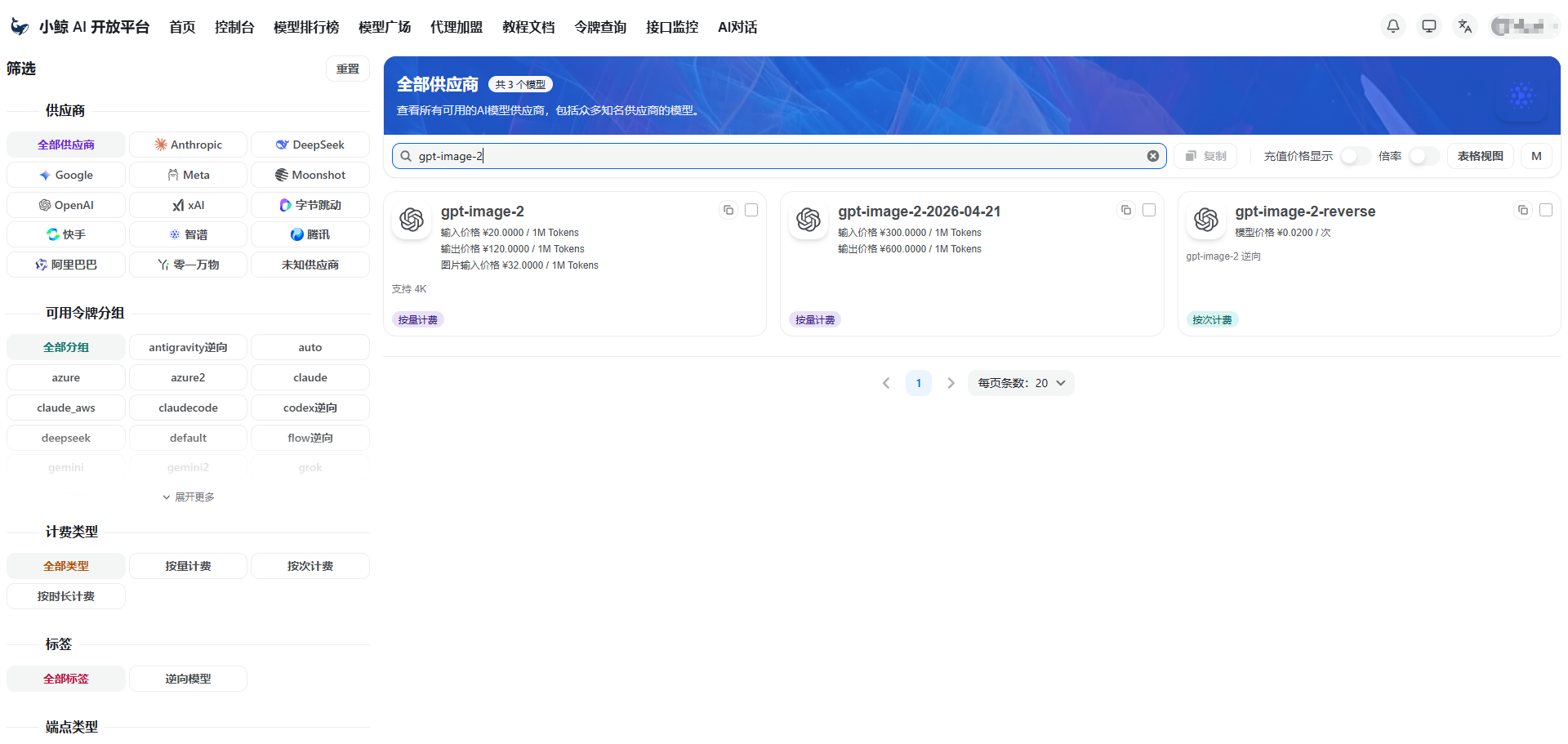Go to next page arrow

tap(951, 383)
